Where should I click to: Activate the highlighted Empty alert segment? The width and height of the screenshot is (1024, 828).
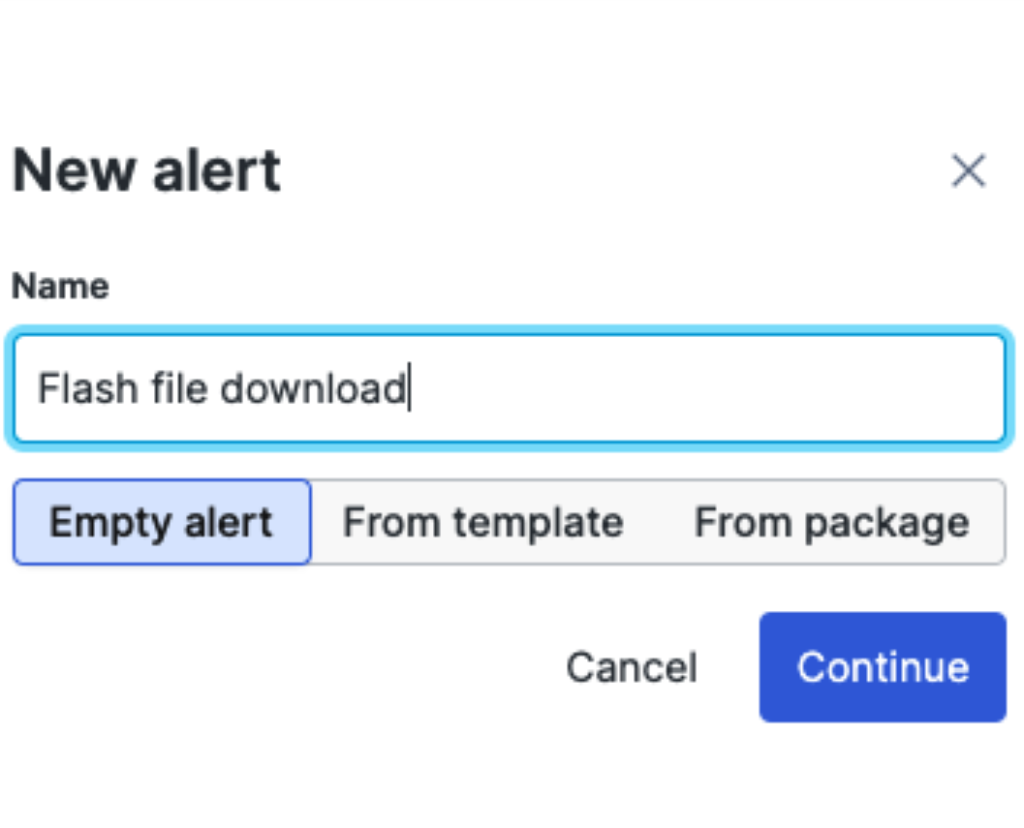(x=161, y=522)
